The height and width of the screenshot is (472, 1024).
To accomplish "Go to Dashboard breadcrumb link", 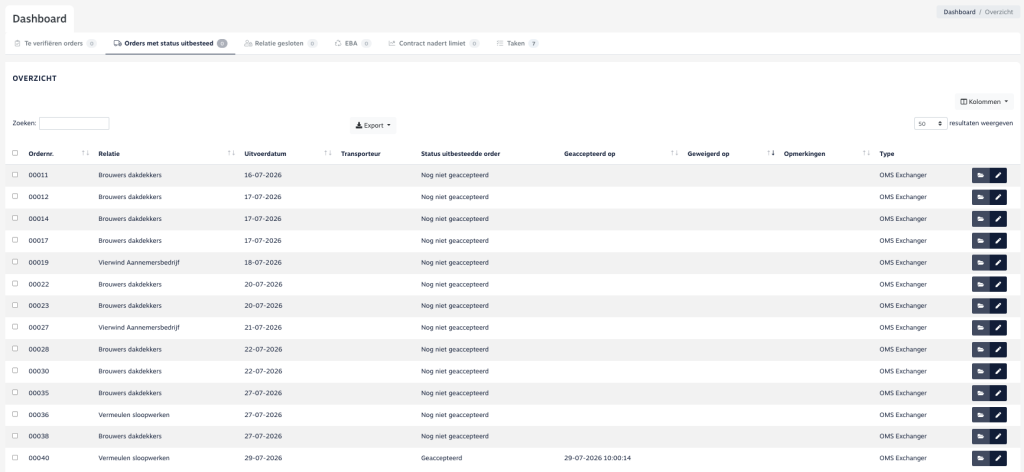I will pyautogui.click(x=959, y=12).
